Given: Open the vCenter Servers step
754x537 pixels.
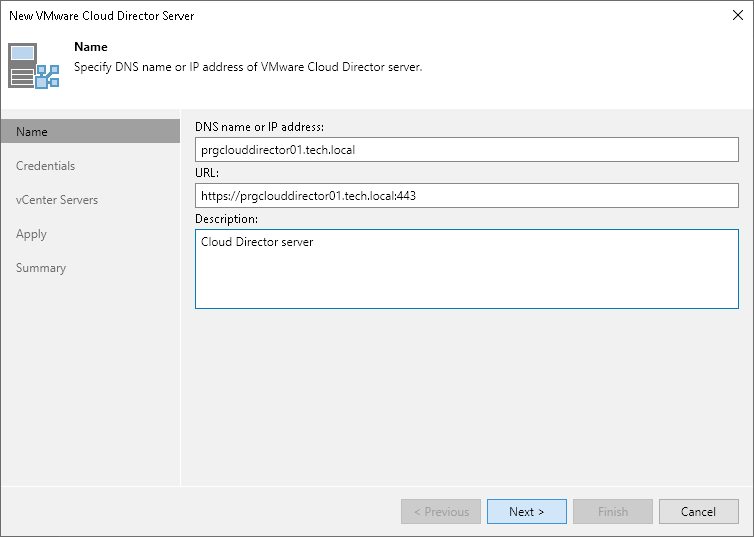Looking at the screenshot, I should (x=57, y=200).
